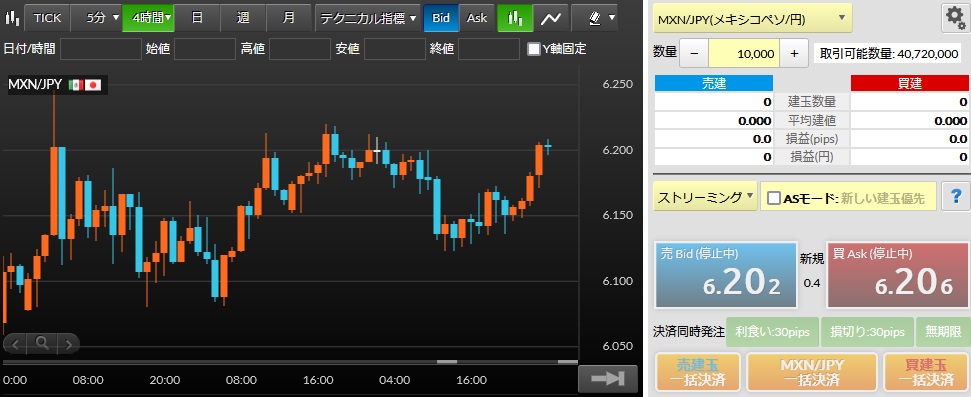Enable the ASモード checkbox
The height and width of the screenshot is (397, 971).
773,198
